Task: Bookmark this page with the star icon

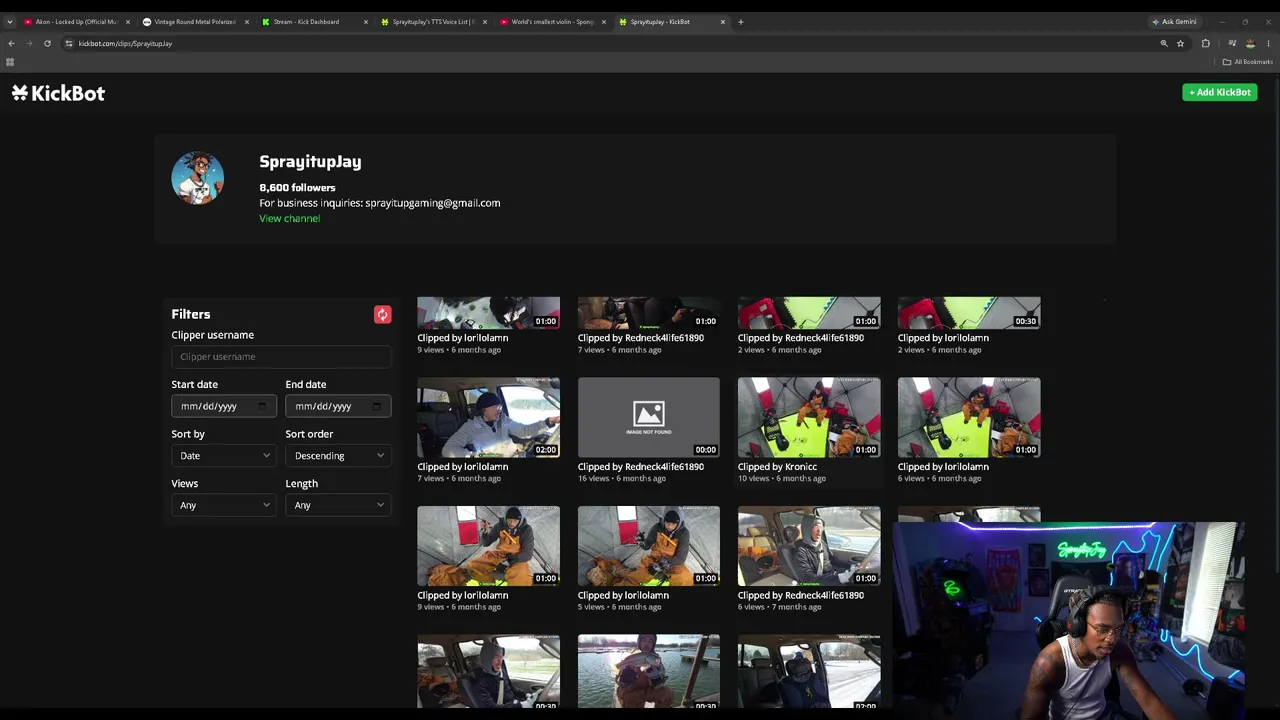Action: tap(1180, 43)
